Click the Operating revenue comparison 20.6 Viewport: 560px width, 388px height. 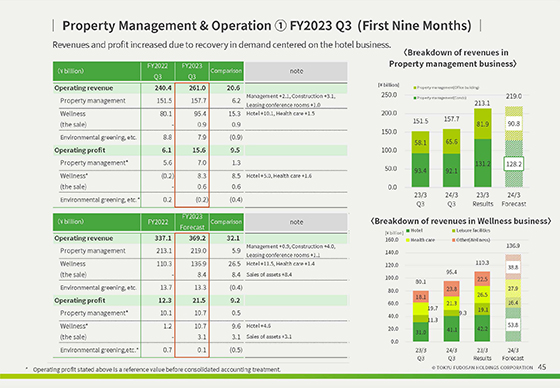coord(233,88)
